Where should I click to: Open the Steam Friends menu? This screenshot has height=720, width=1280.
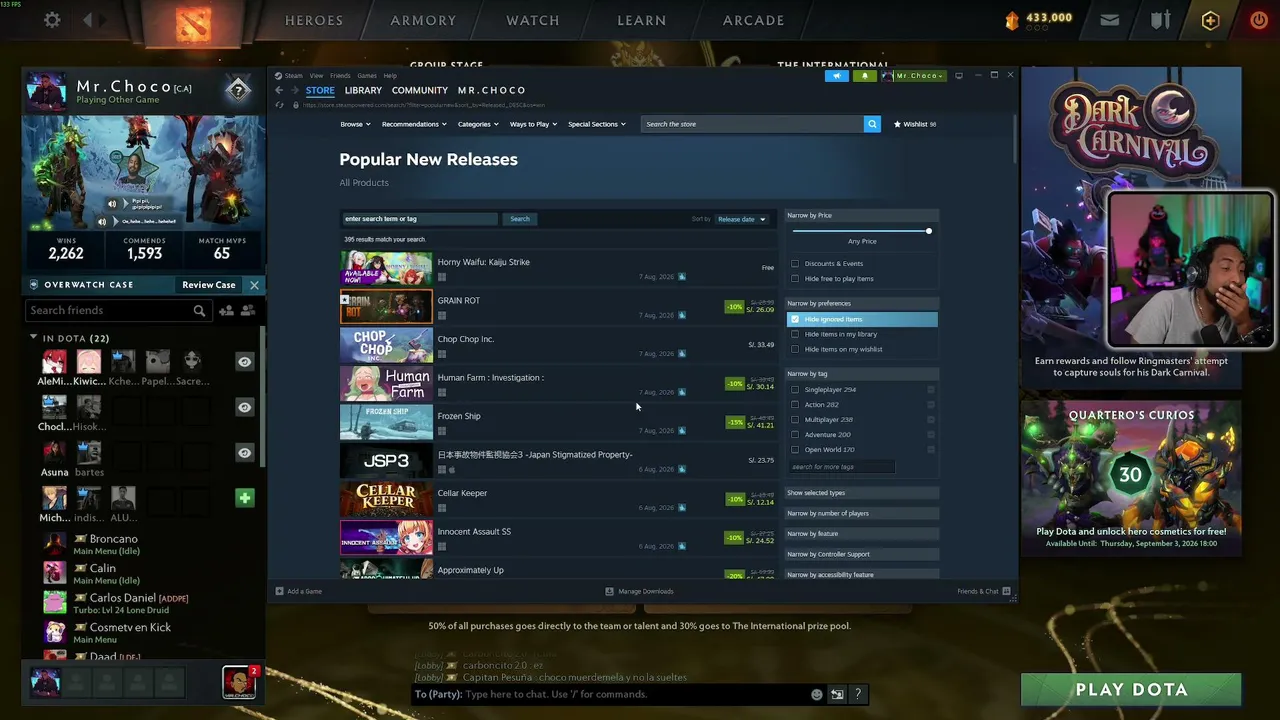pyautogui.click(x=340, y=76)
